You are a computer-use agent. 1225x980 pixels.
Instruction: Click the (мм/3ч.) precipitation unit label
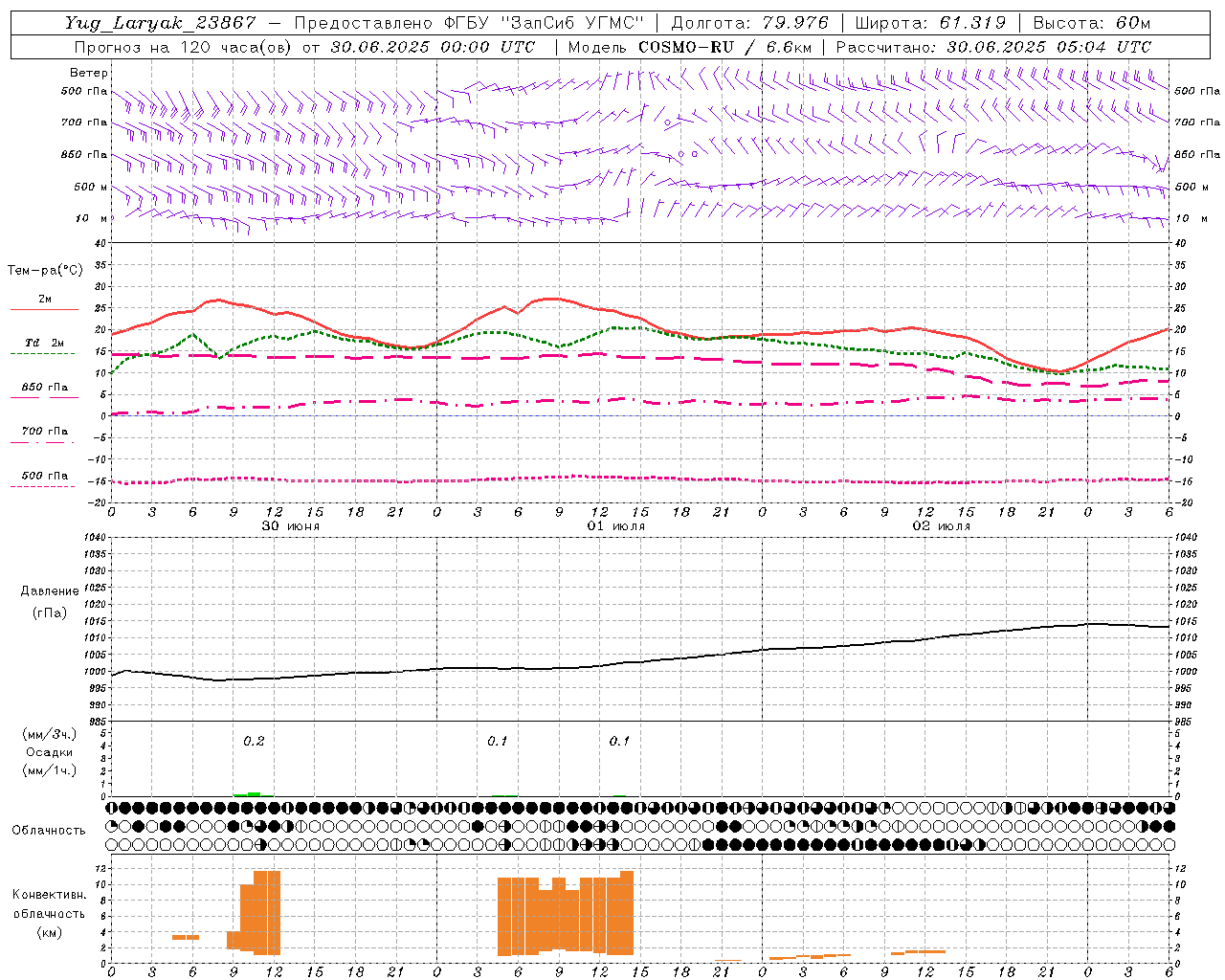[x=50, y=734]
